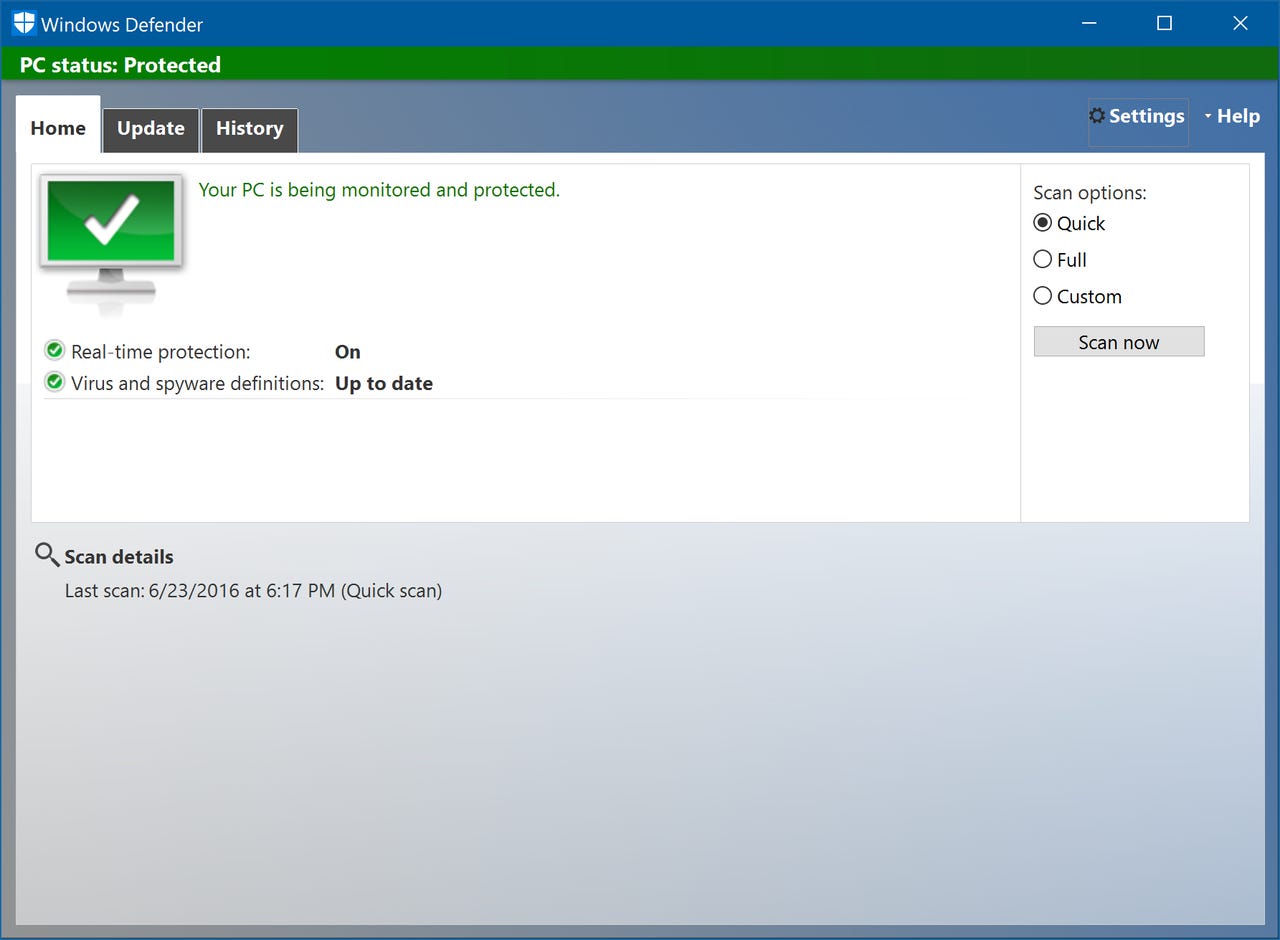1280x940 pixels.
Task: Select the Quick scan radio button
Action: point(1043,223)
